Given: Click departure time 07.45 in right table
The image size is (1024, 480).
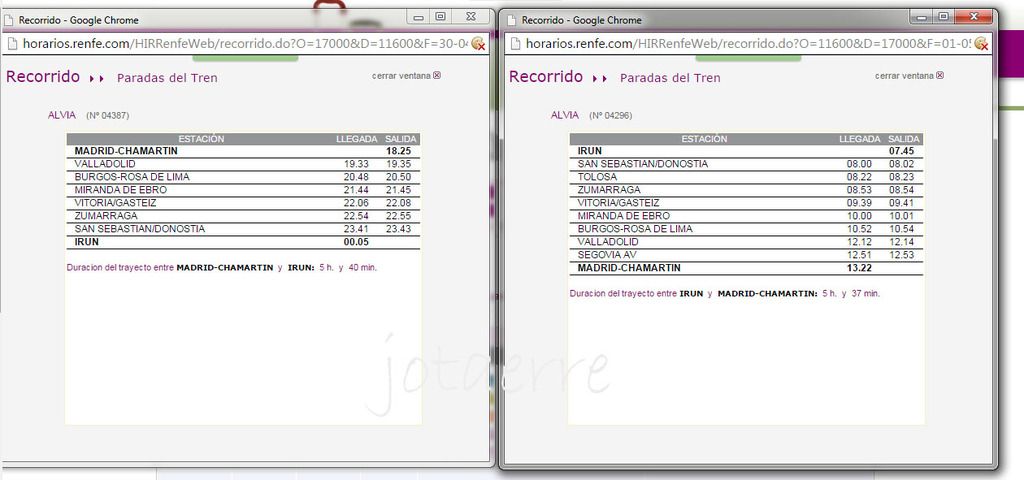Looking at the screenshot, I should (x=901, y=151).
